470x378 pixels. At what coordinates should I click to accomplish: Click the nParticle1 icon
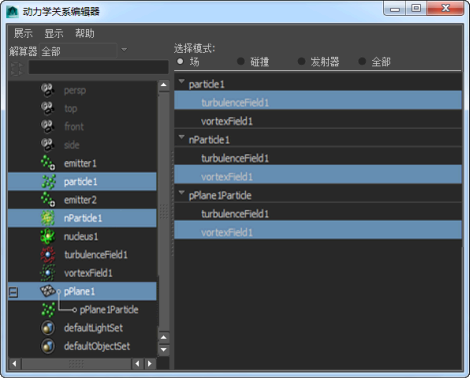[x=48, y=218]
